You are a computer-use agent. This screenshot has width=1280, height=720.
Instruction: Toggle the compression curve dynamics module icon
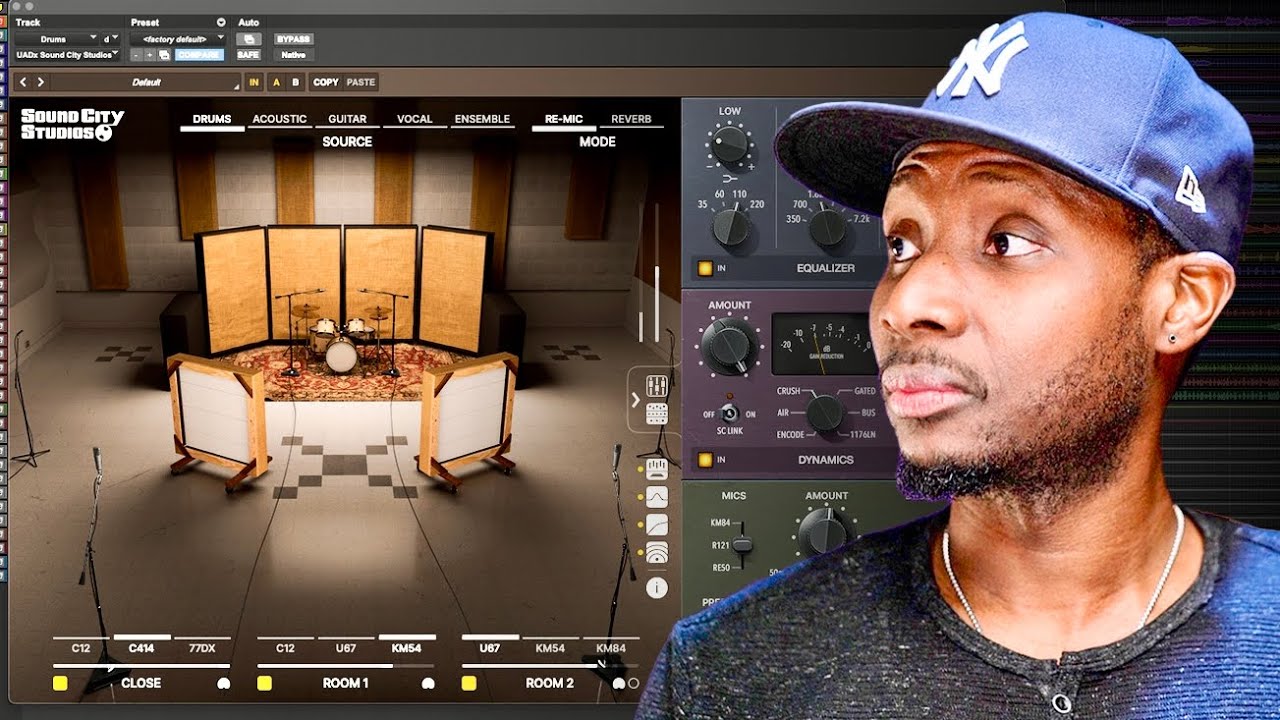point(657,525)
